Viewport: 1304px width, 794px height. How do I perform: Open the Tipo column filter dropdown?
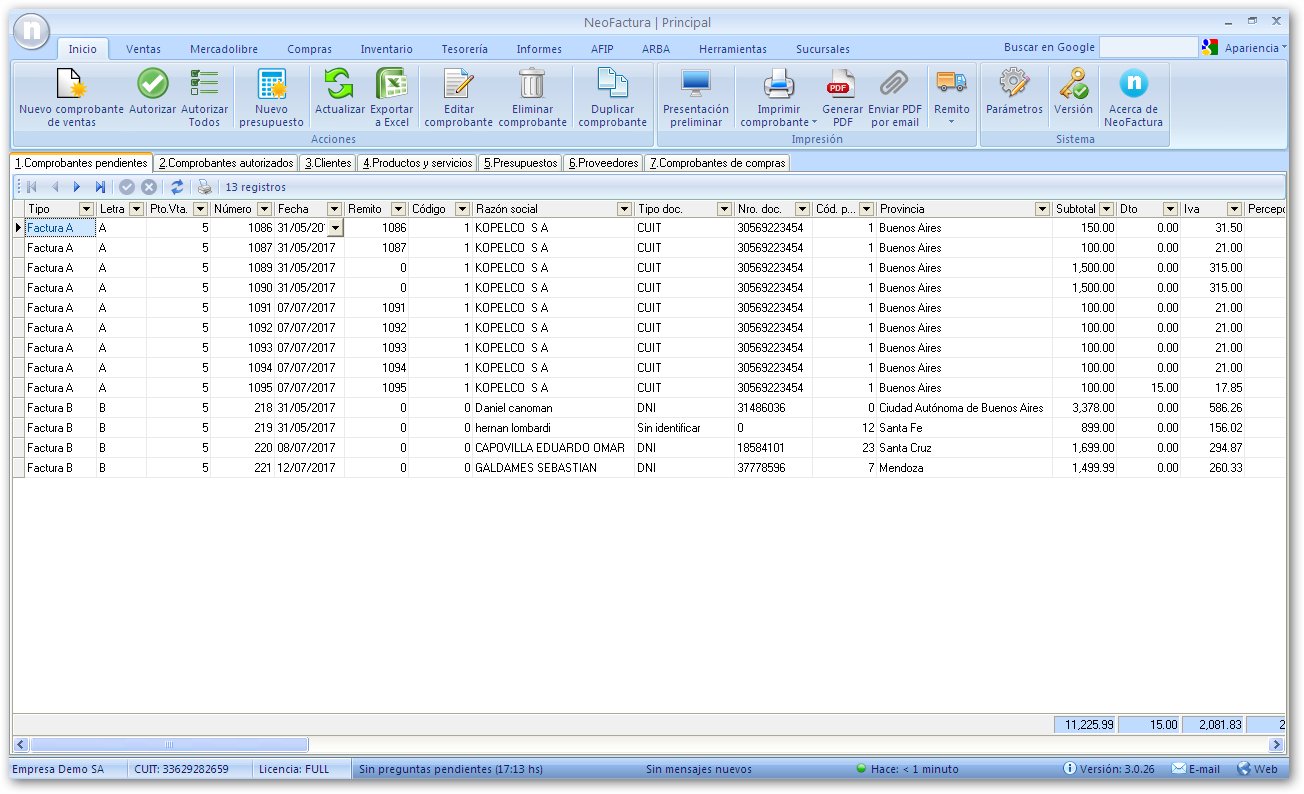point(87,209)
